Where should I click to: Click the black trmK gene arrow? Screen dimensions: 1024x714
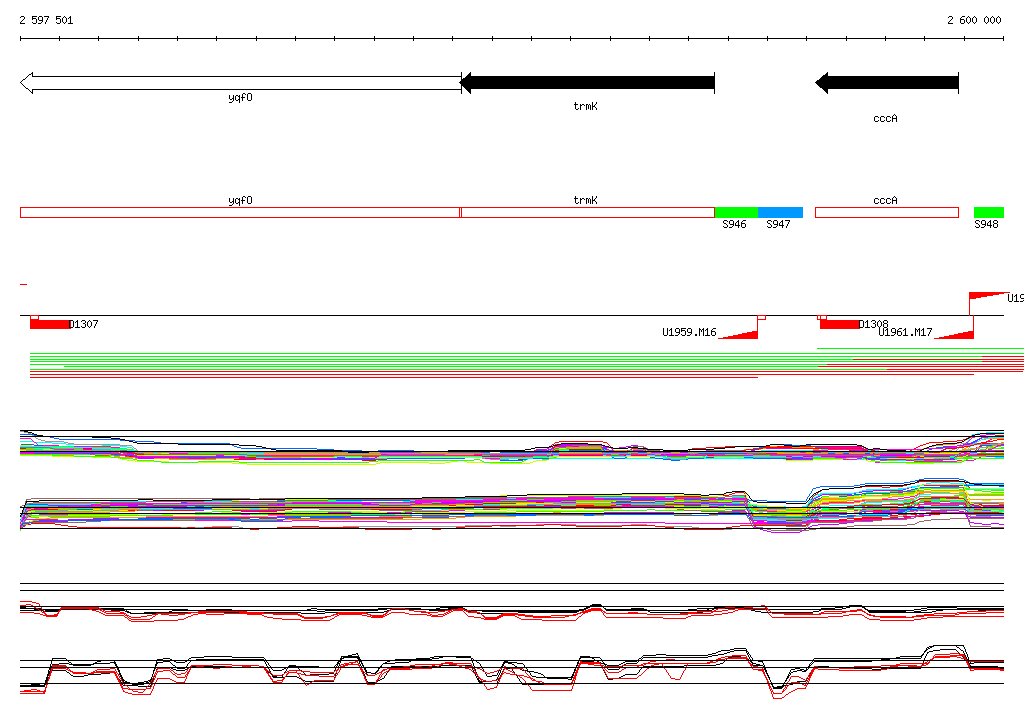(x=588, y=83)
